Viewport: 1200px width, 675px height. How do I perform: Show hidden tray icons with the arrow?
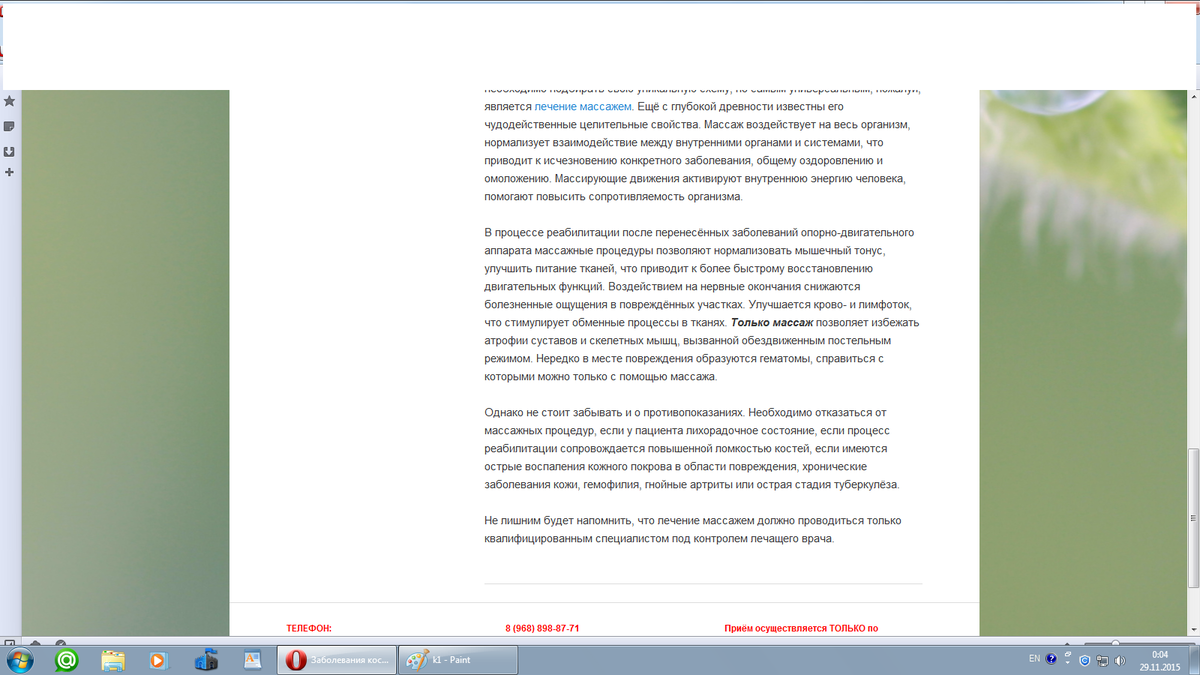click(x=1067, y=660)
